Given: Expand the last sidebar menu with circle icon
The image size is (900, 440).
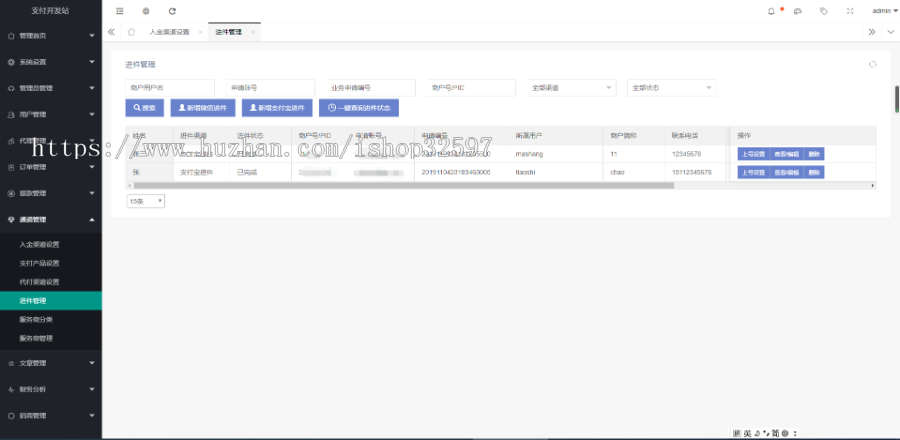Looking at the screenshot, I should (51, 416).
